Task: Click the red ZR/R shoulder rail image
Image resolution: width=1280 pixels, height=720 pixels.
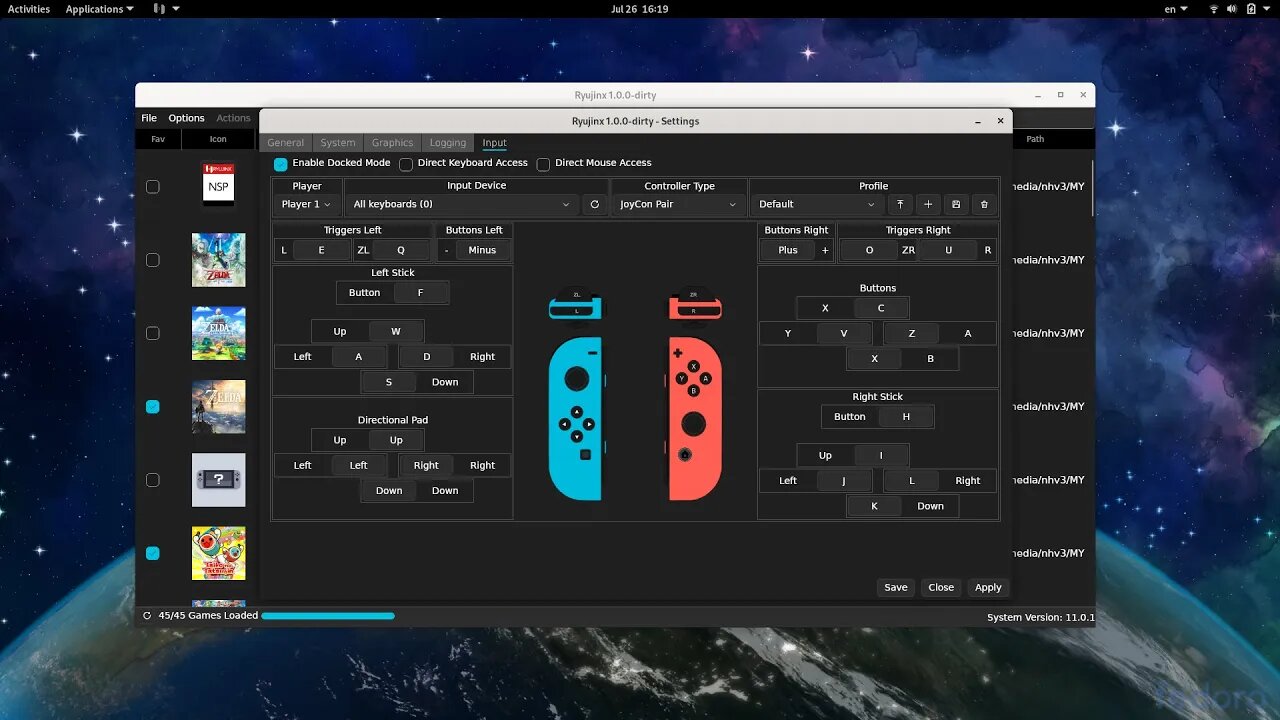Action: (x=693, y=304)
